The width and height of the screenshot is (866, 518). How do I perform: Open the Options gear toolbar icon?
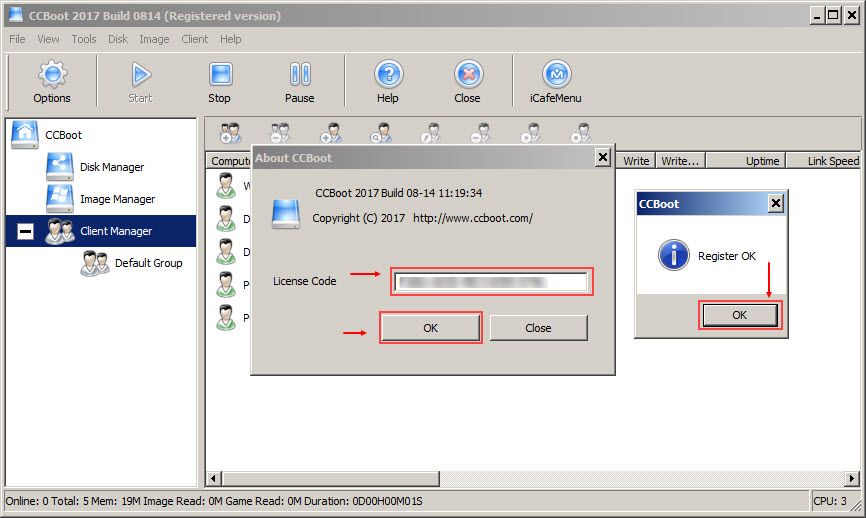[52, 82]
